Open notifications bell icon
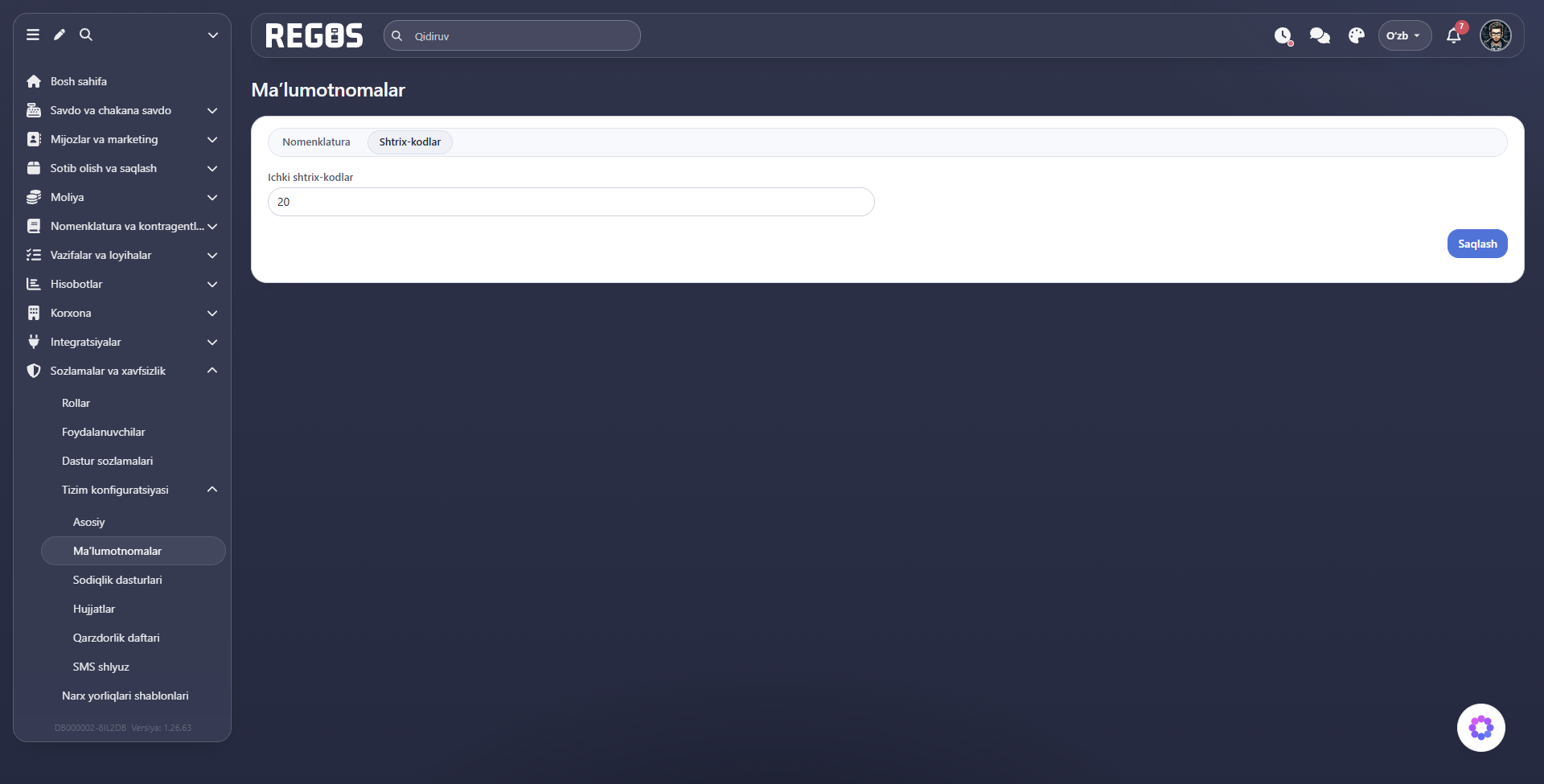The height and width of the screenshot is (784, 1544). (x=1454, y=35)
